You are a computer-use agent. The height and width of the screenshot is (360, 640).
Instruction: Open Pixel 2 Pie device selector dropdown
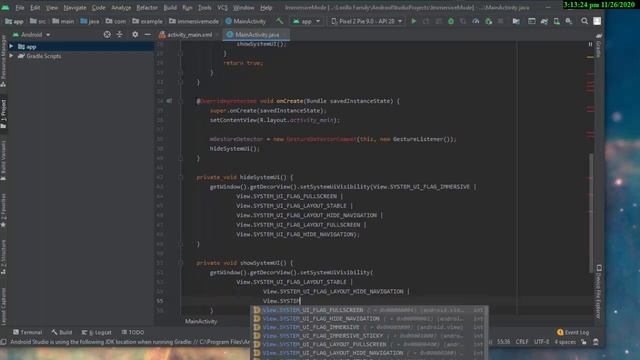pyautogui.click(x=367, y=21)
